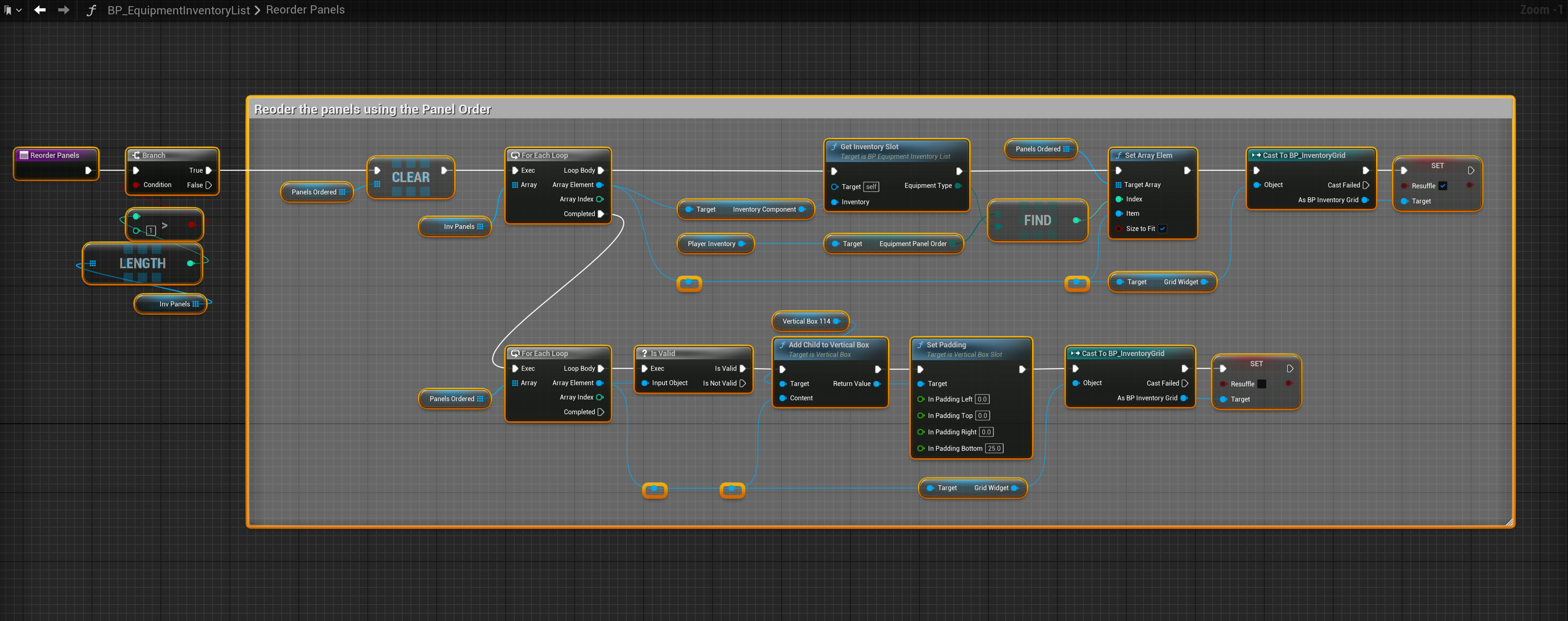The width and height of the screenshot is (1568, 621).
Task: Uncheck the Size to Fit checkbox
Action: (1162, 229)
